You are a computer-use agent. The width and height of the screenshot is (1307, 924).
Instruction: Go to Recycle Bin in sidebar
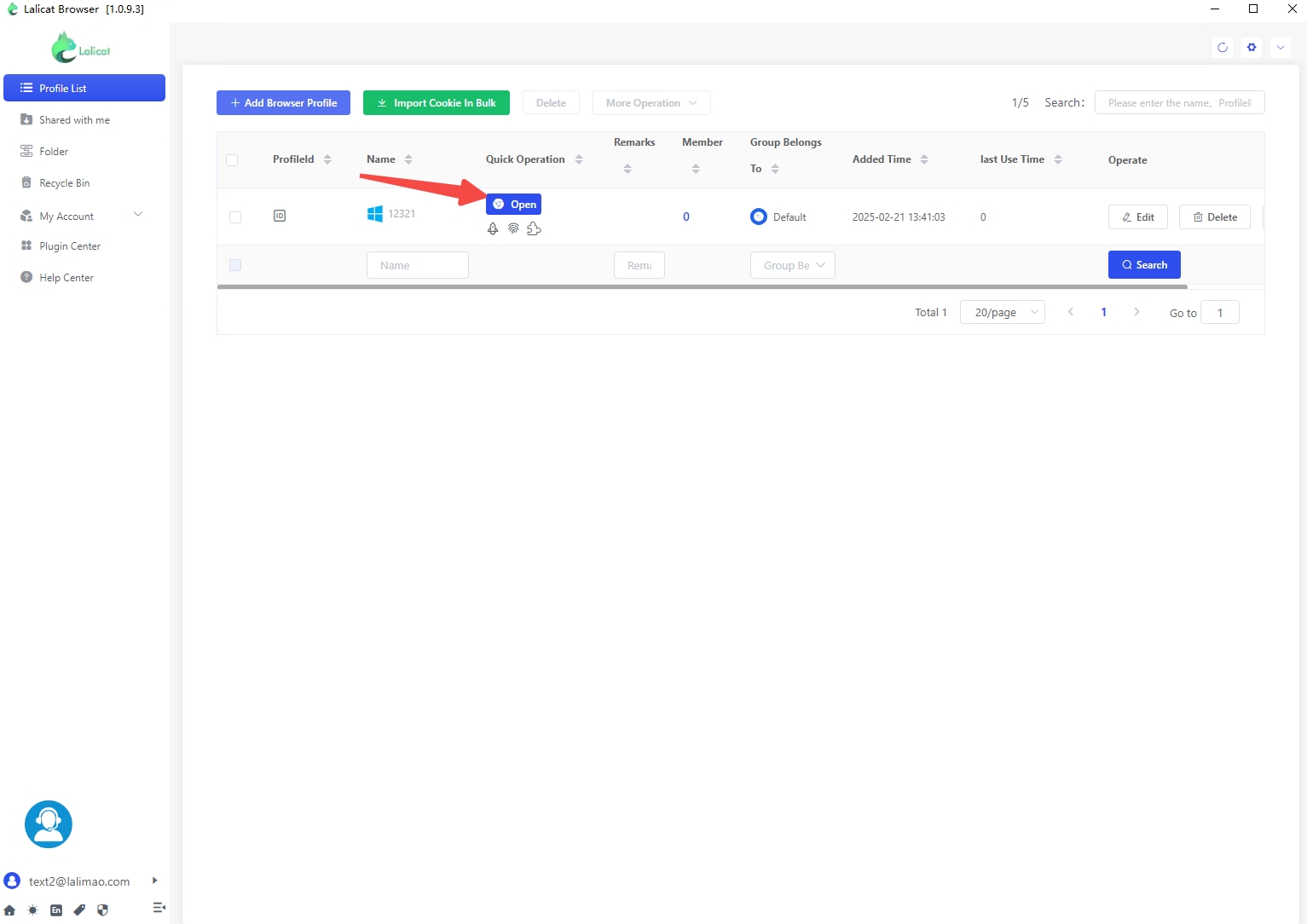tap(64, 183)
